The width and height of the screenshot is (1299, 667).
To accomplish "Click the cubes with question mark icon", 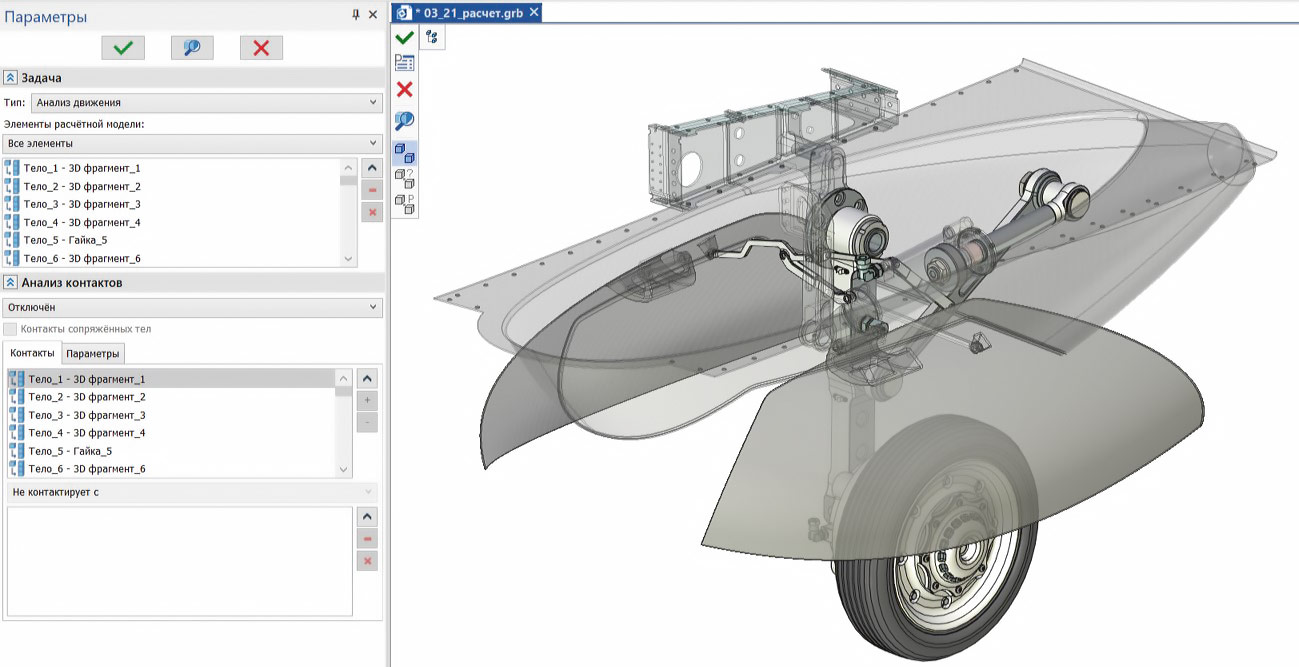I will (405, 179).
